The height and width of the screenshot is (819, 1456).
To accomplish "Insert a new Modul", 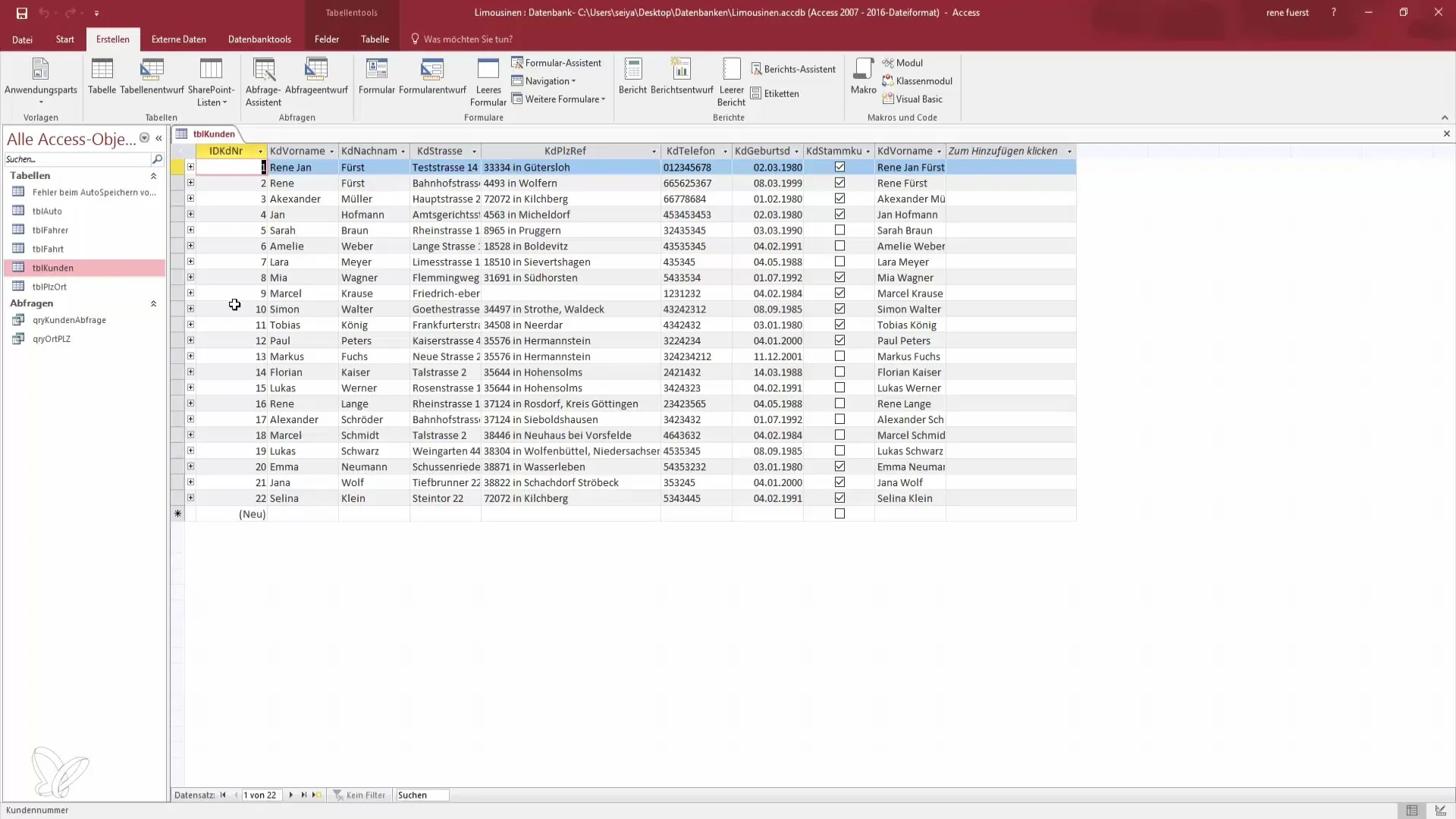I will tap(902, 63).
